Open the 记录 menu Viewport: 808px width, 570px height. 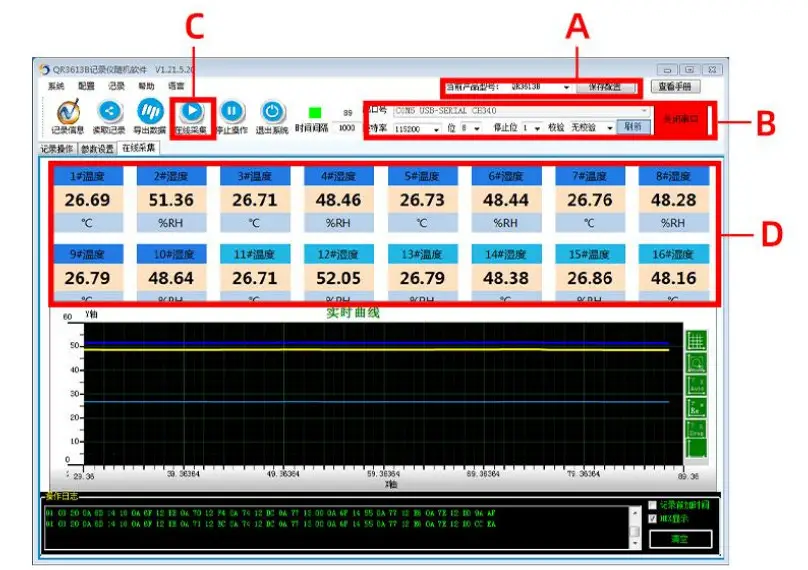point(116,86)
